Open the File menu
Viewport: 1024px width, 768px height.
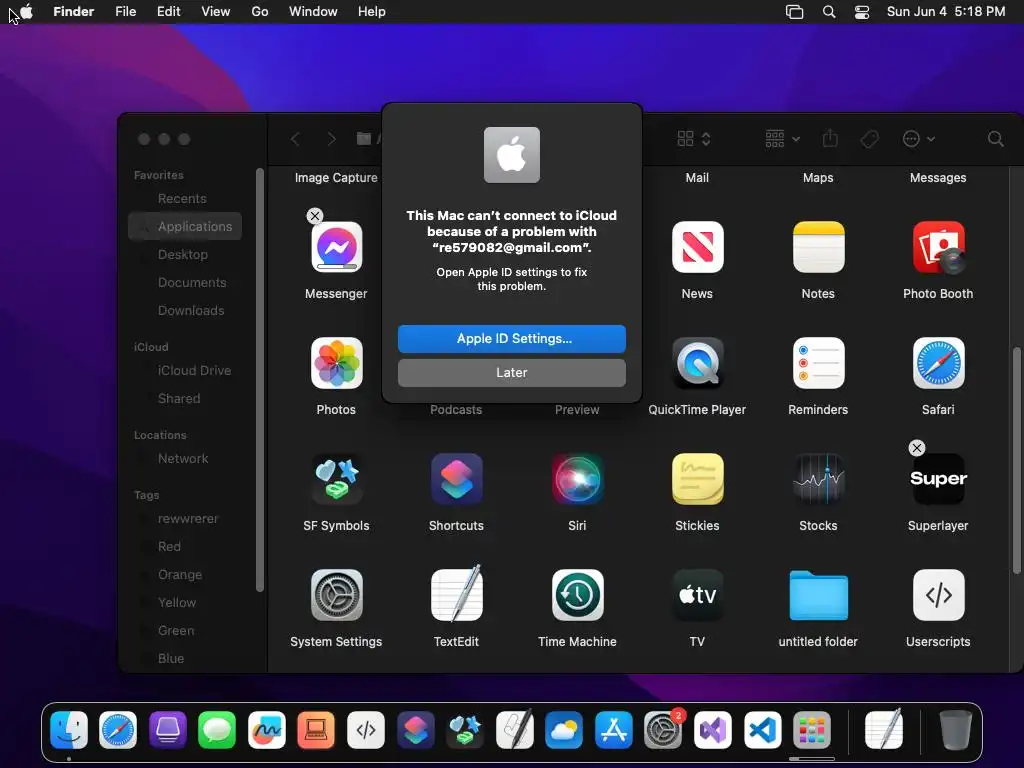tap(125, 11)
